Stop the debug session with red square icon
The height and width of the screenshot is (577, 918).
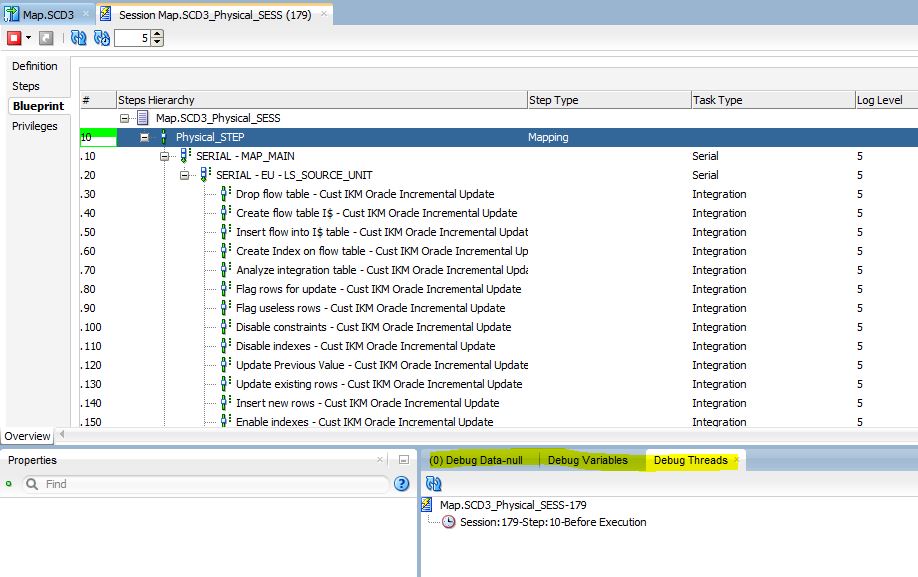pyautogui.click(x=12, y=36)
